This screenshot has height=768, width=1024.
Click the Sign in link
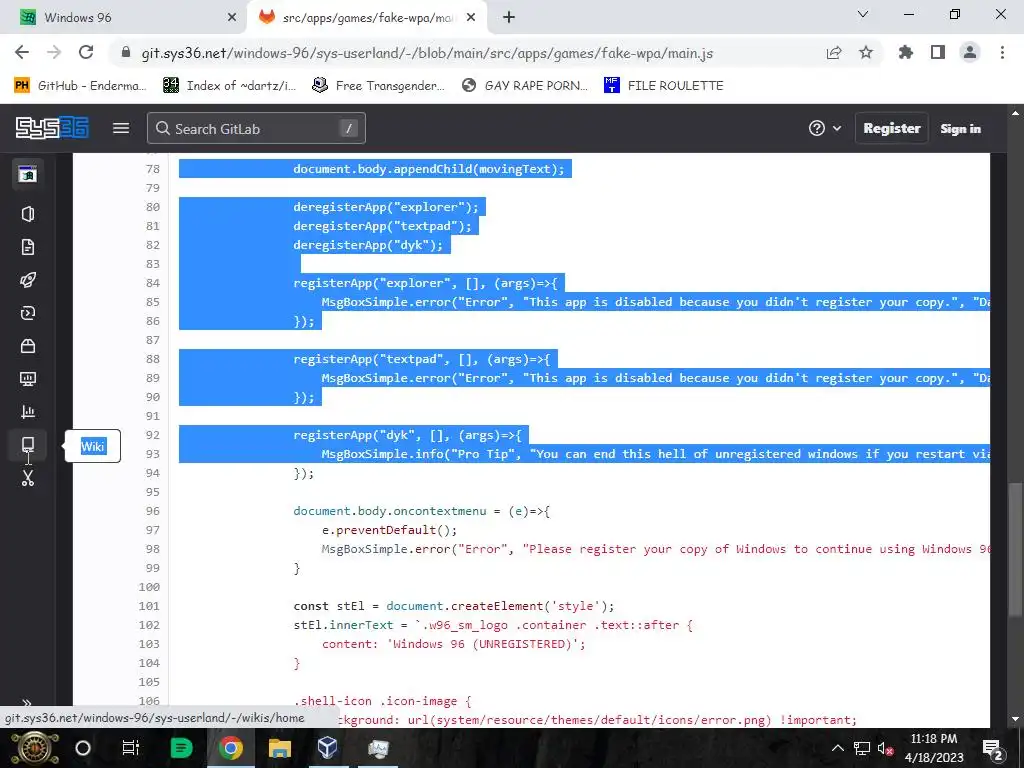960,129
